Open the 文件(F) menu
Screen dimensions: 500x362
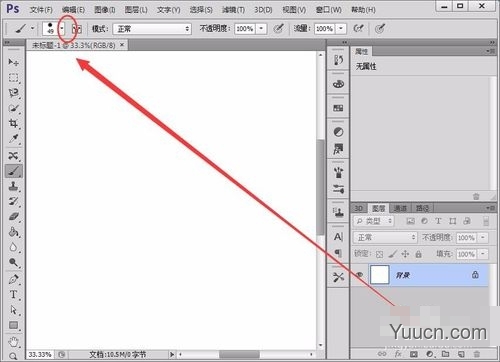41,10
